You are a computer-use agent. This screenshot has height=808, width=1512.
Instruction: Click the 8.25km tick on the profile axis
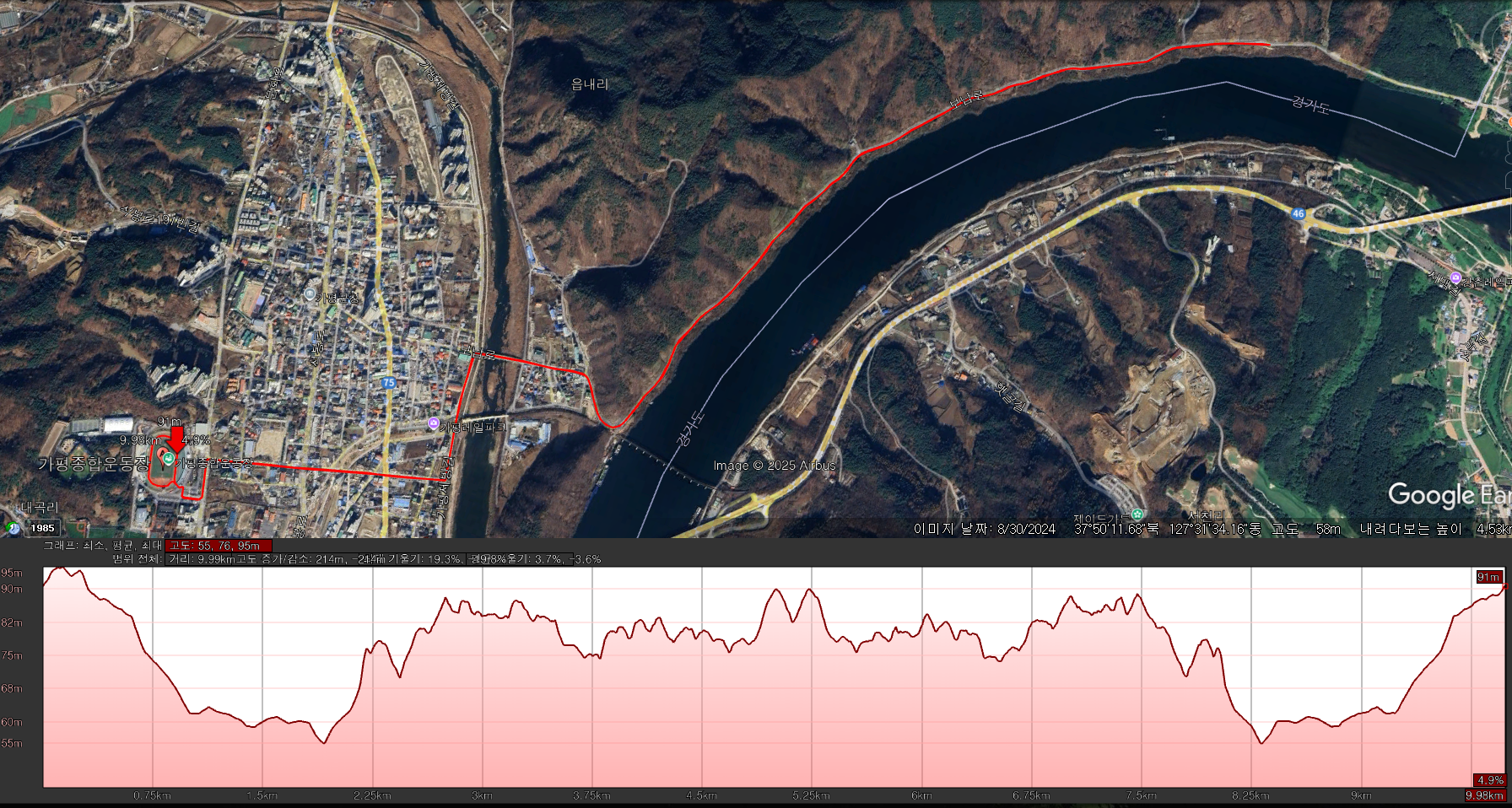[x=1250, y=795]
